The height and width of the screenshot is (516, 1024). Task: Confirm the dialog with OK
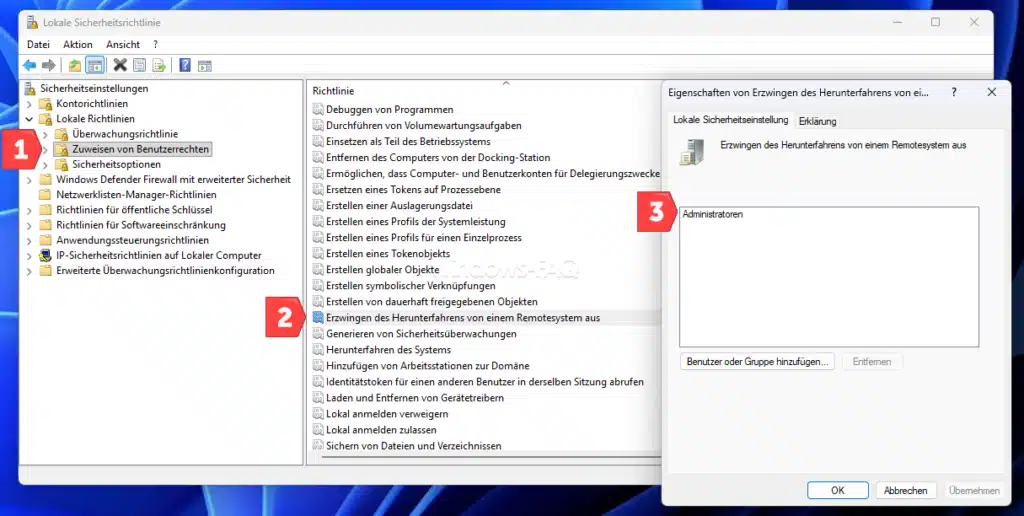(x=838, y=490)
